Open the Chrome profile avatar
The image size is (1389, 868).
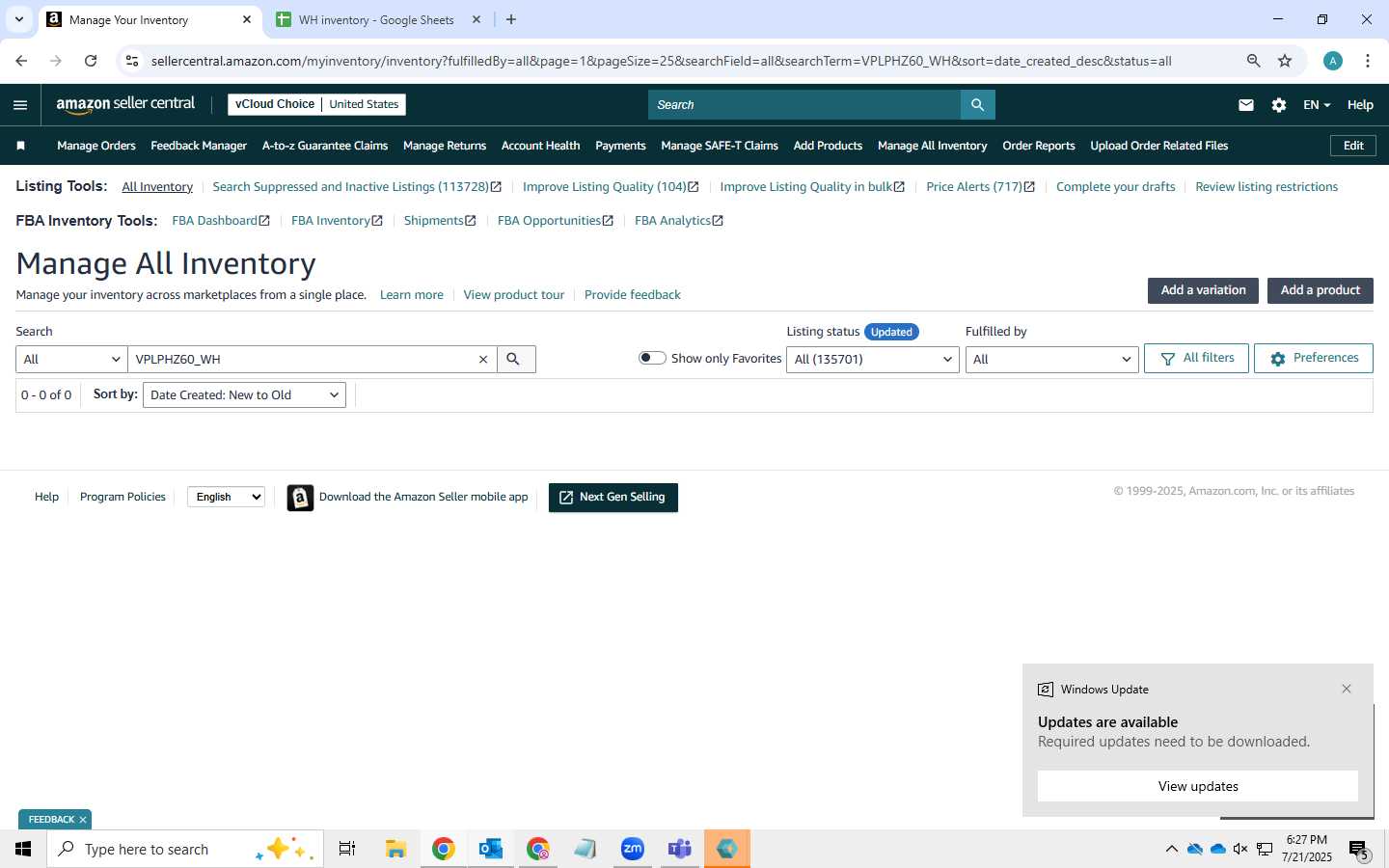1333,61
